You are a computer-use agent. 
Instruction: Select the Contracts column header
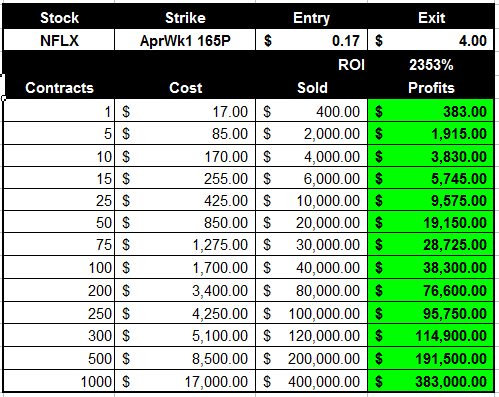pos(59,88)
